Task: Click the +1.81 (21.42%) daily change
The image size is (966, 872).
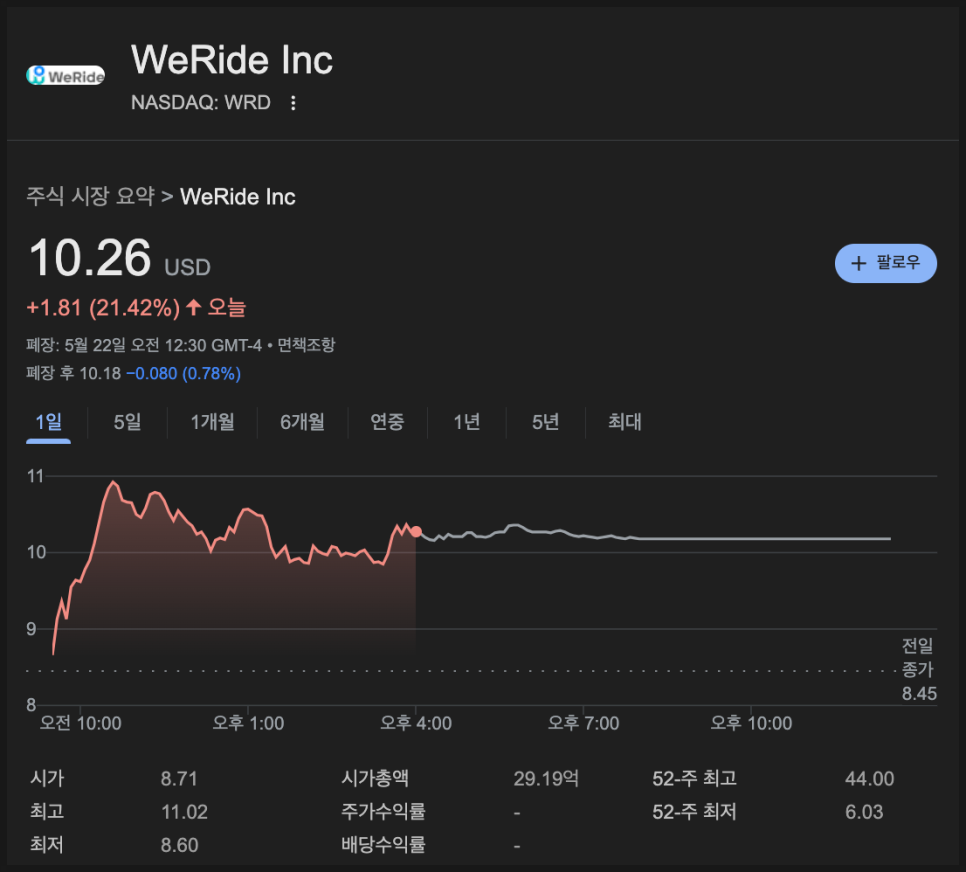Action: (x=104, y=308)
